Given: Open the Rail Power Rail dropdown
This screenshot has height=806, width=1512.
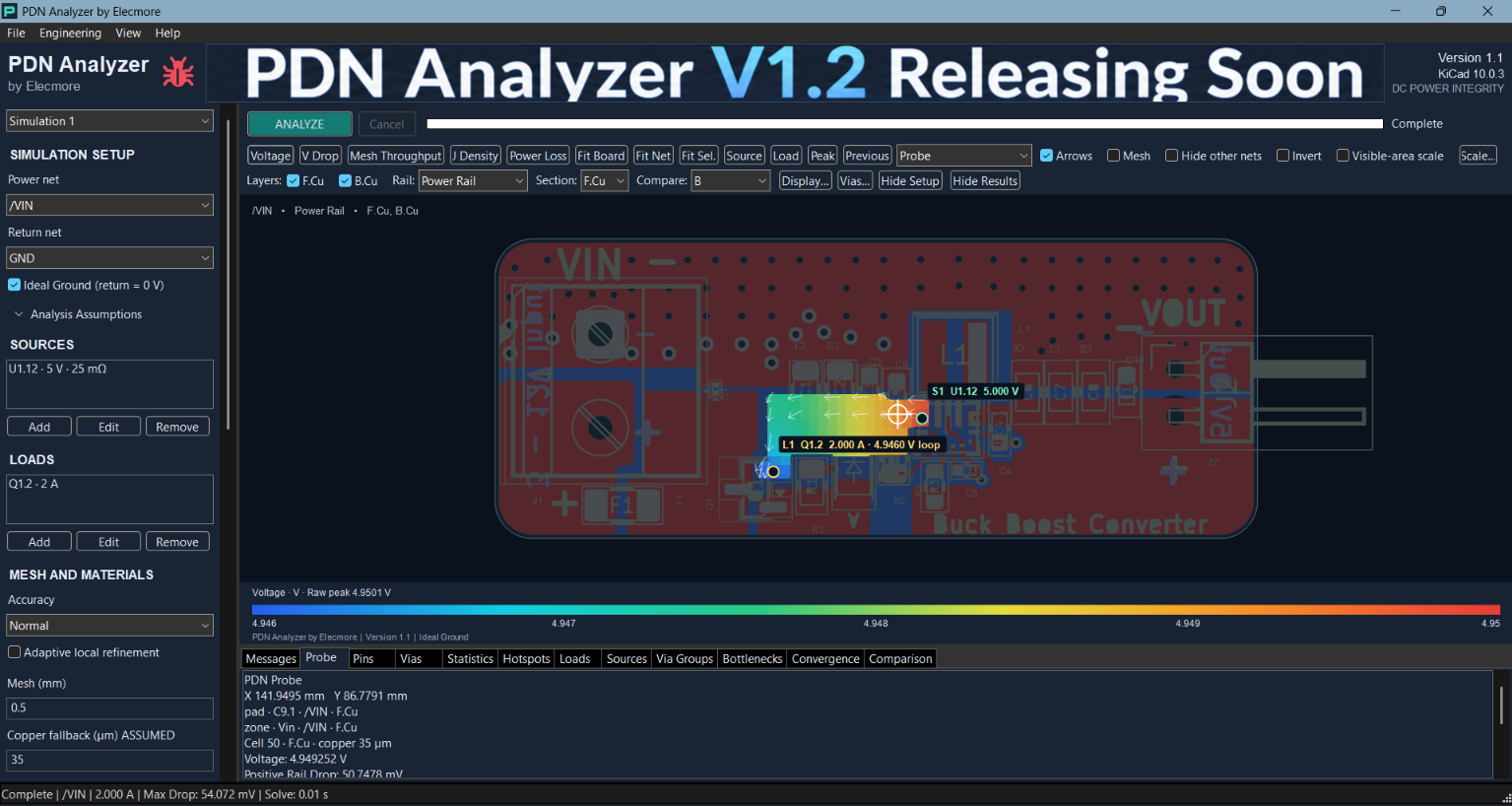Looking at the screenshot, I should [473, 180].
